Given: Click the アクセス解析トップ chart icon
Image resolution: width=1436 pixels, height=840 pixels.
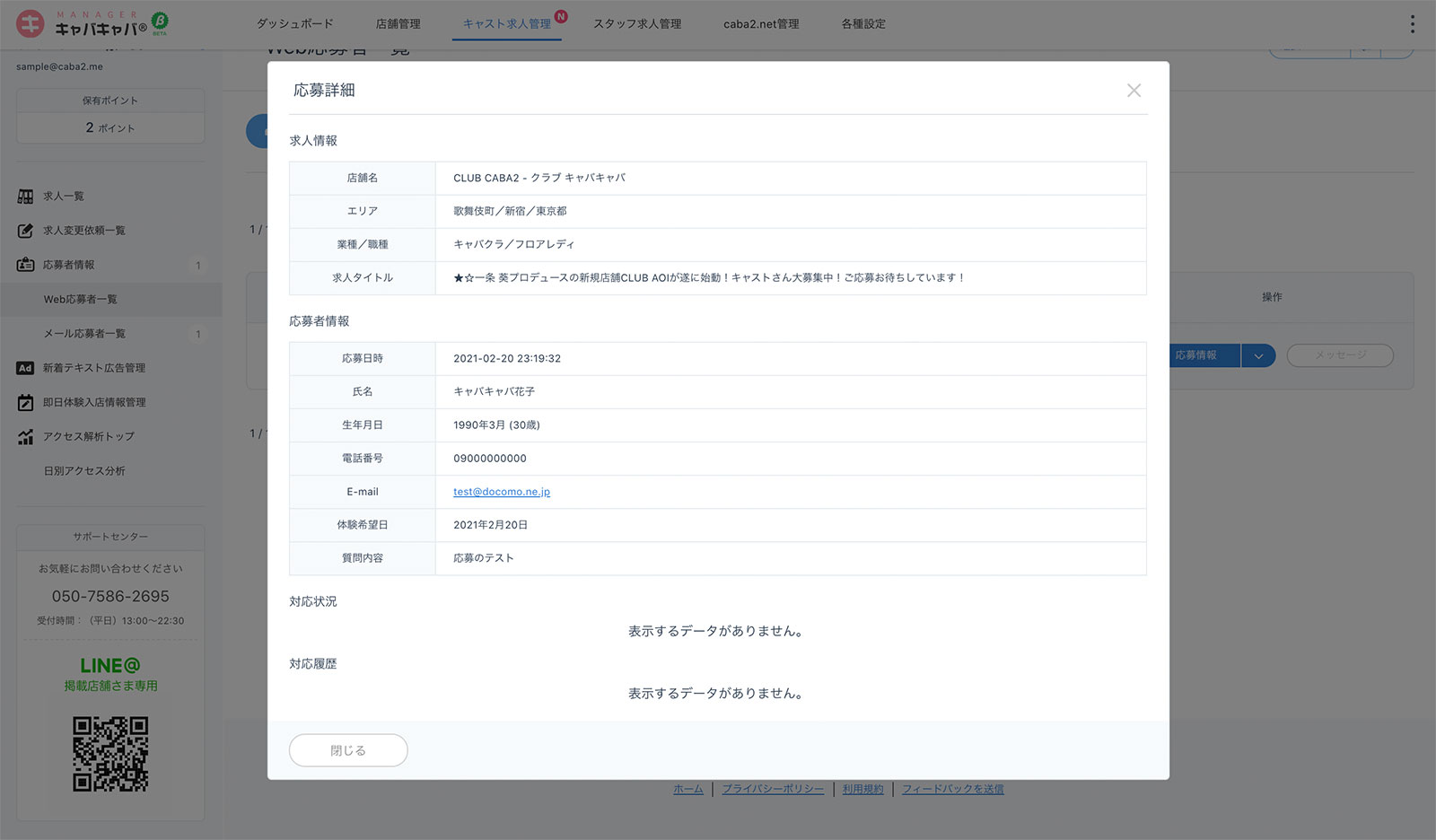Looking at the screenshot, I should 25,437.
